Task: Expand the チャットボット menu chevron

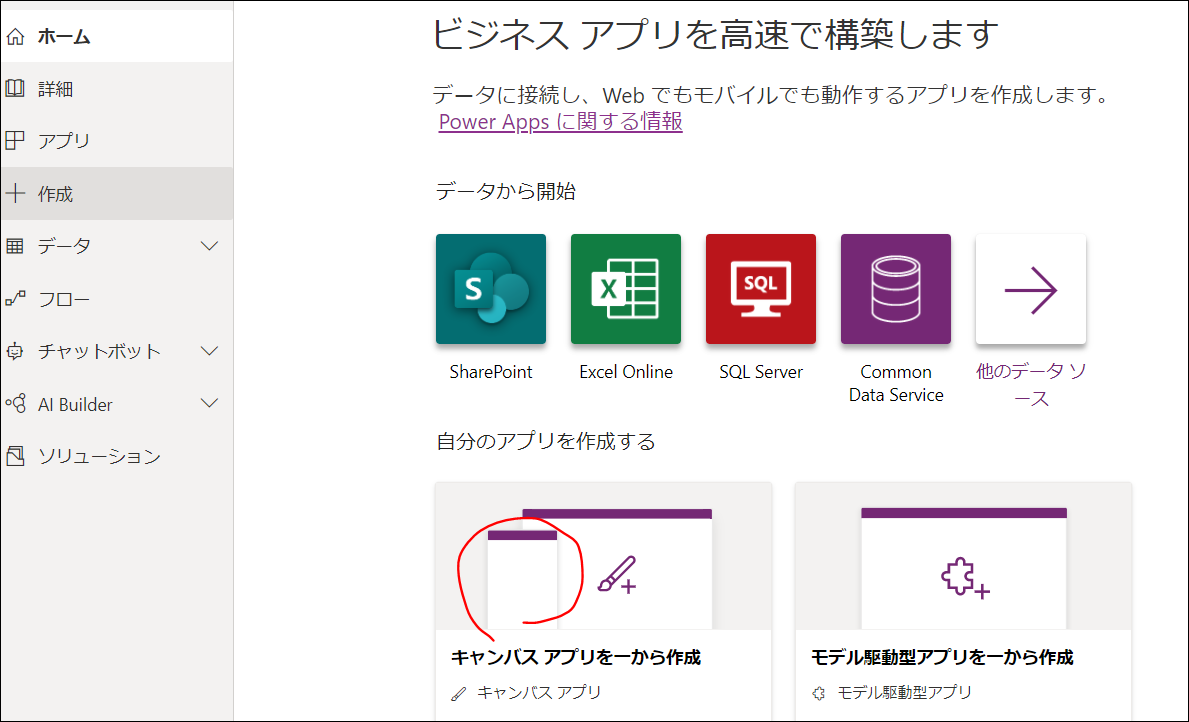Action: coord(209,351)
